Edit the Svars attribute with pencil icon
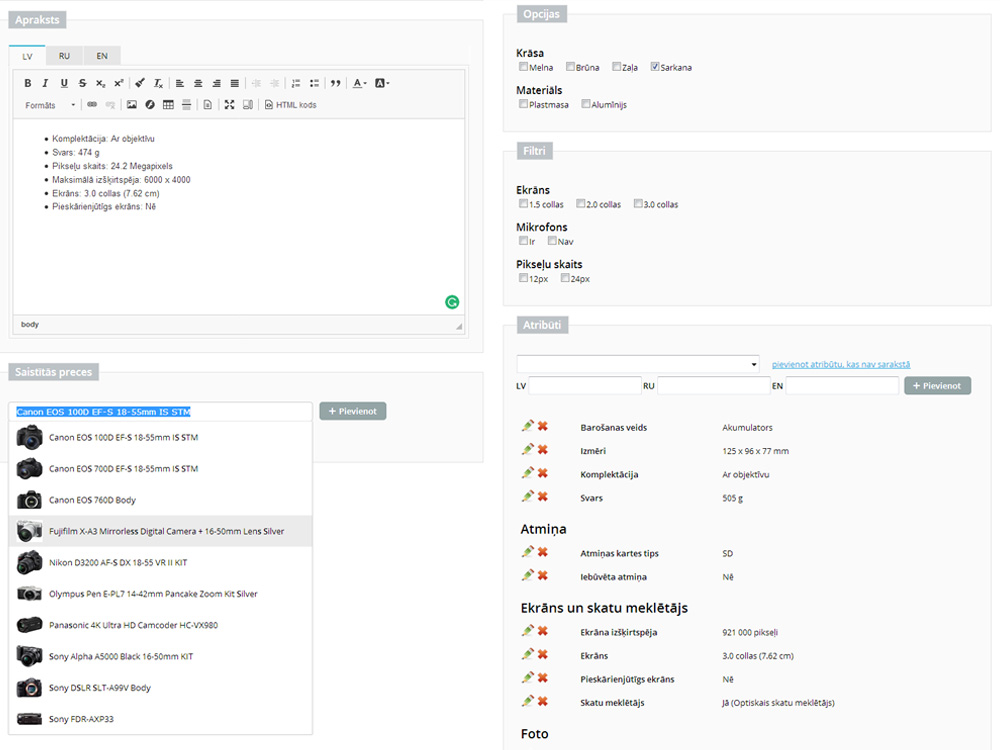 (x=527, y=497)
